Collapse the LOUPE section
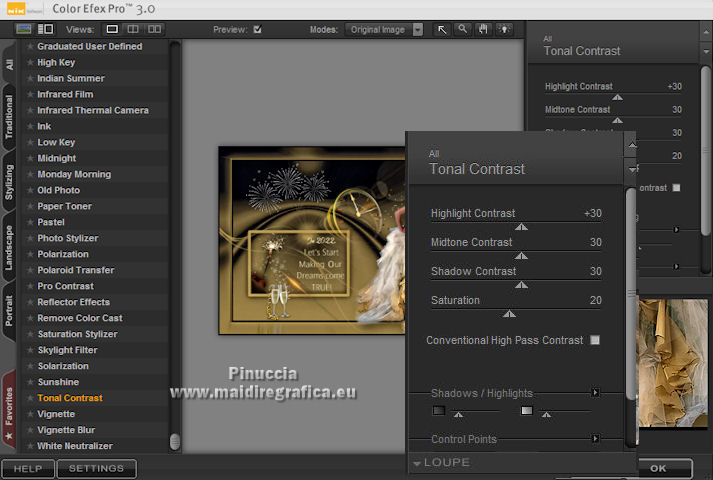The width and height of the screenshot is (713, 480). pos(417,463)
